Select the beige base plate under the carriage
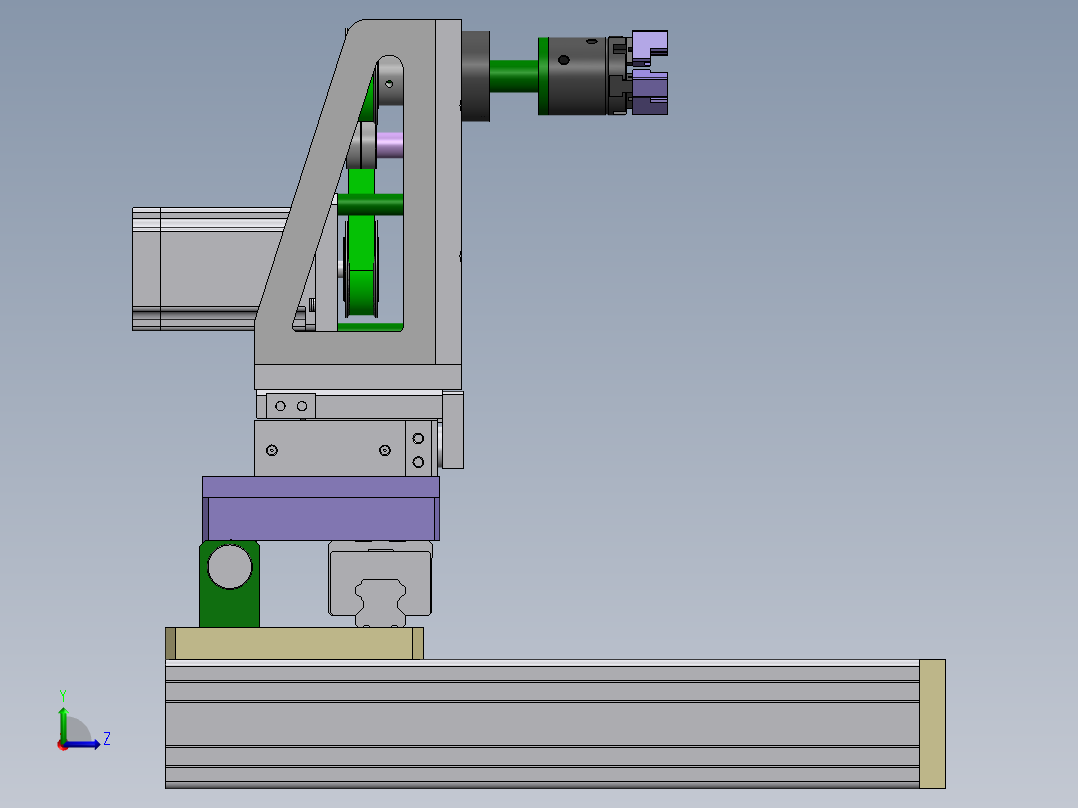 click(x=294, y=644)
